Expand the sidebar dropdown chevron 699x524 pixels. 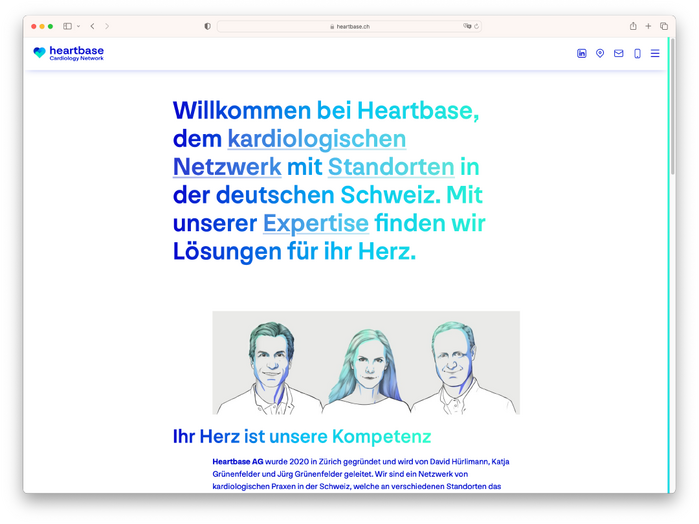coord(78,26)
